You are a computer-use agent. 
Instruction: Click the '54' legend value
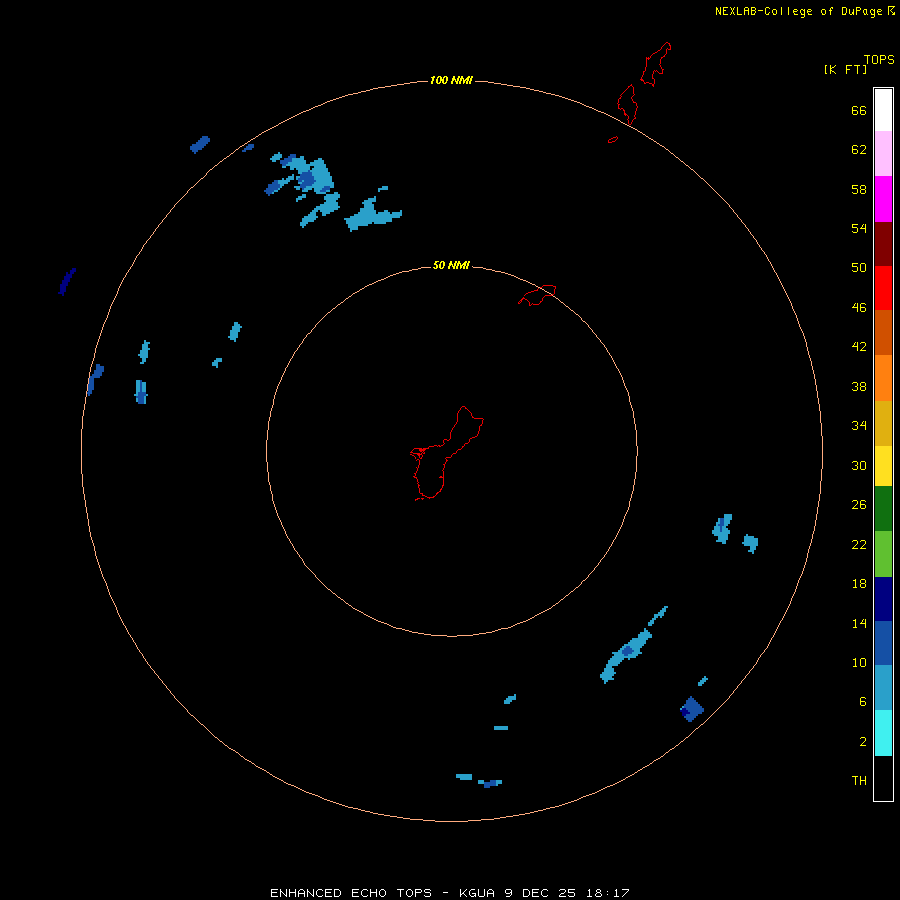click(x=859, y=228)
